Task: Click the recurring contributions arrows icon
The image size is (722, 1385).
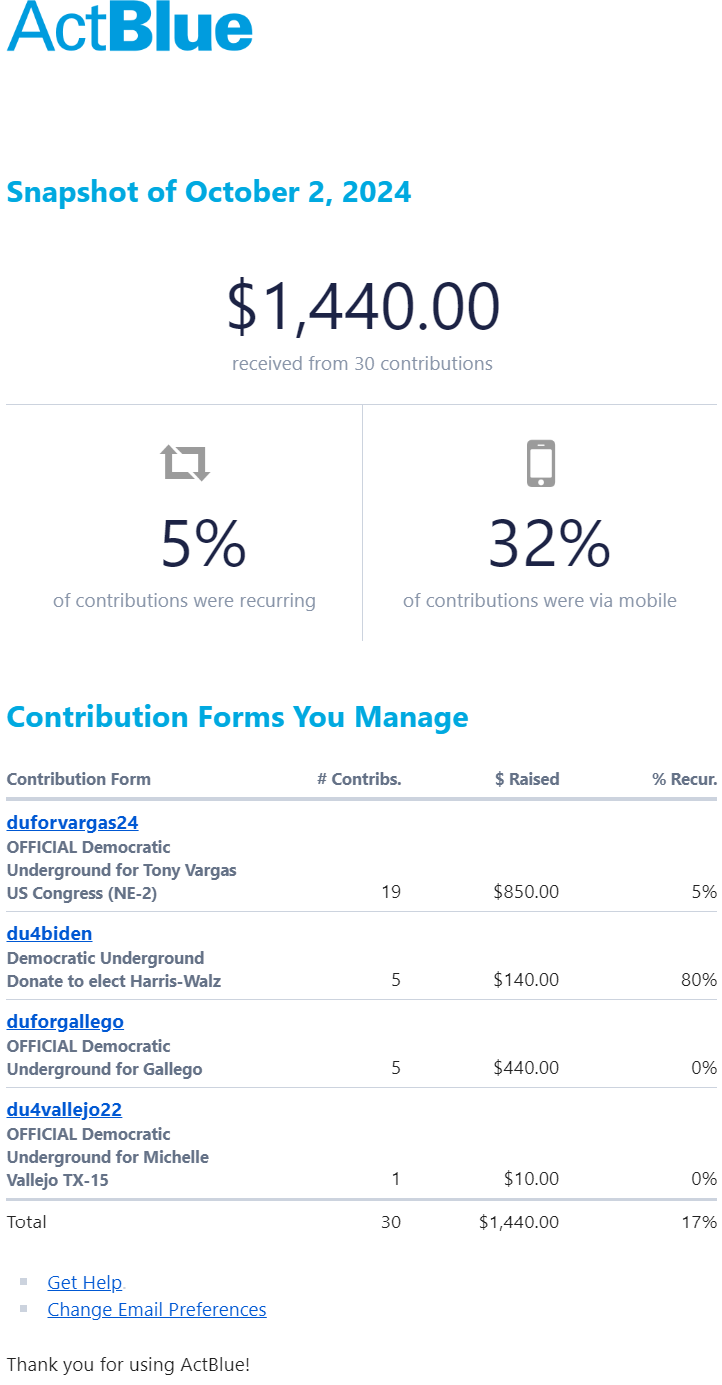Action: pos(185,463)
